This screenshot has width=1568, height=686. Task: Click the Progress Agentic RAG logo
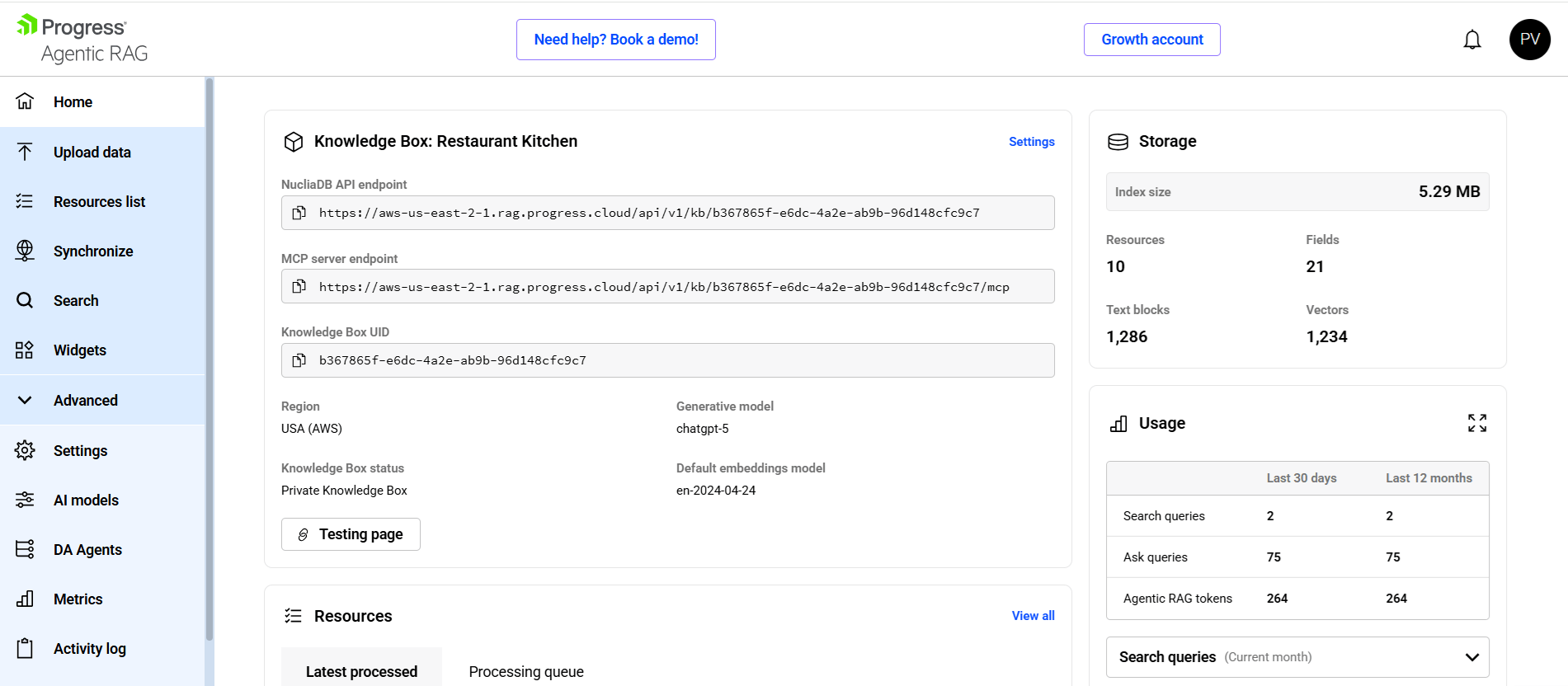point(82,40)
